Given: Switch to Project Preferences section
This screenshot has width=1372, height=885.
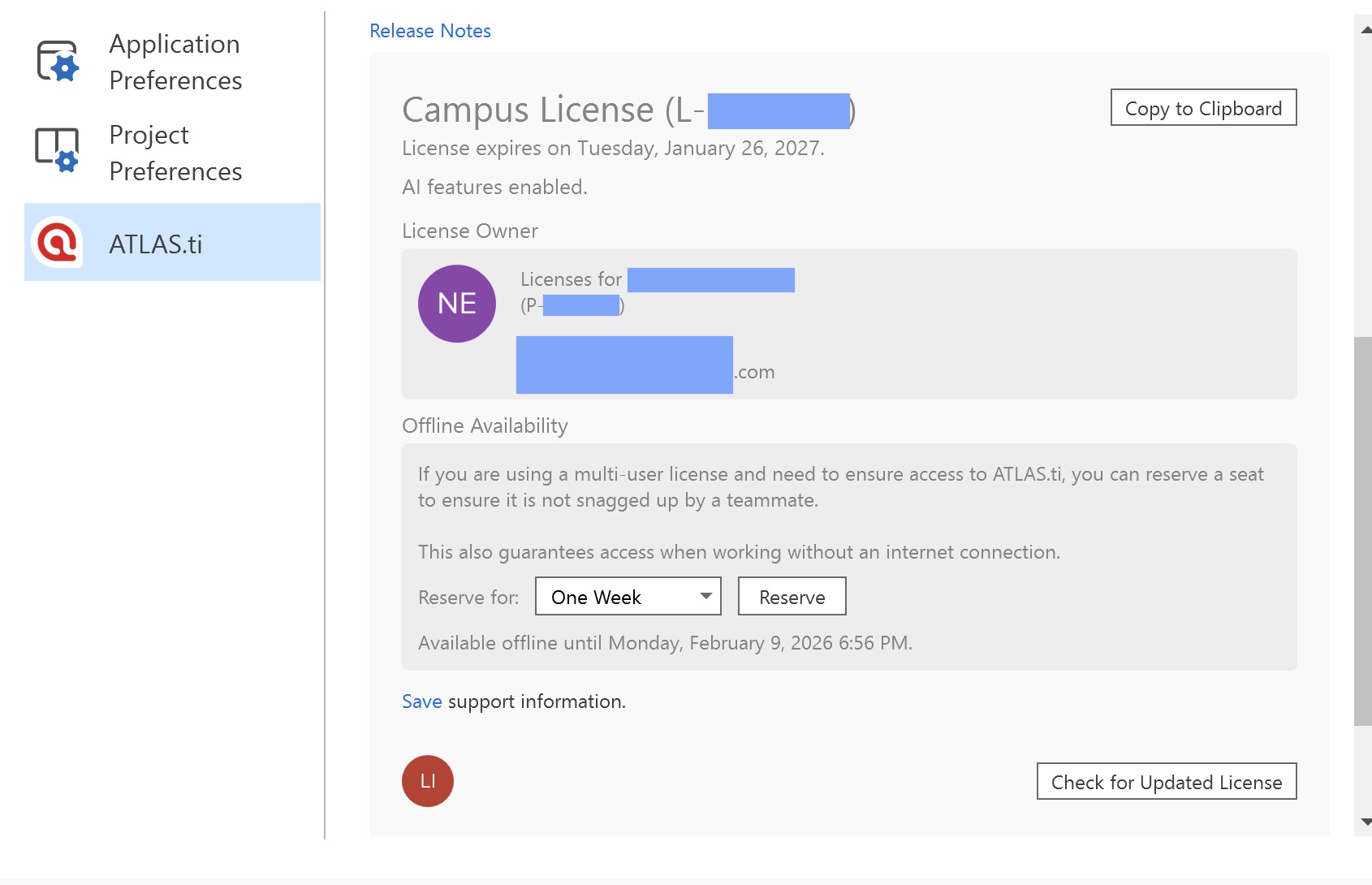Looking at the screenshot, I should click(x=172, y=153).
